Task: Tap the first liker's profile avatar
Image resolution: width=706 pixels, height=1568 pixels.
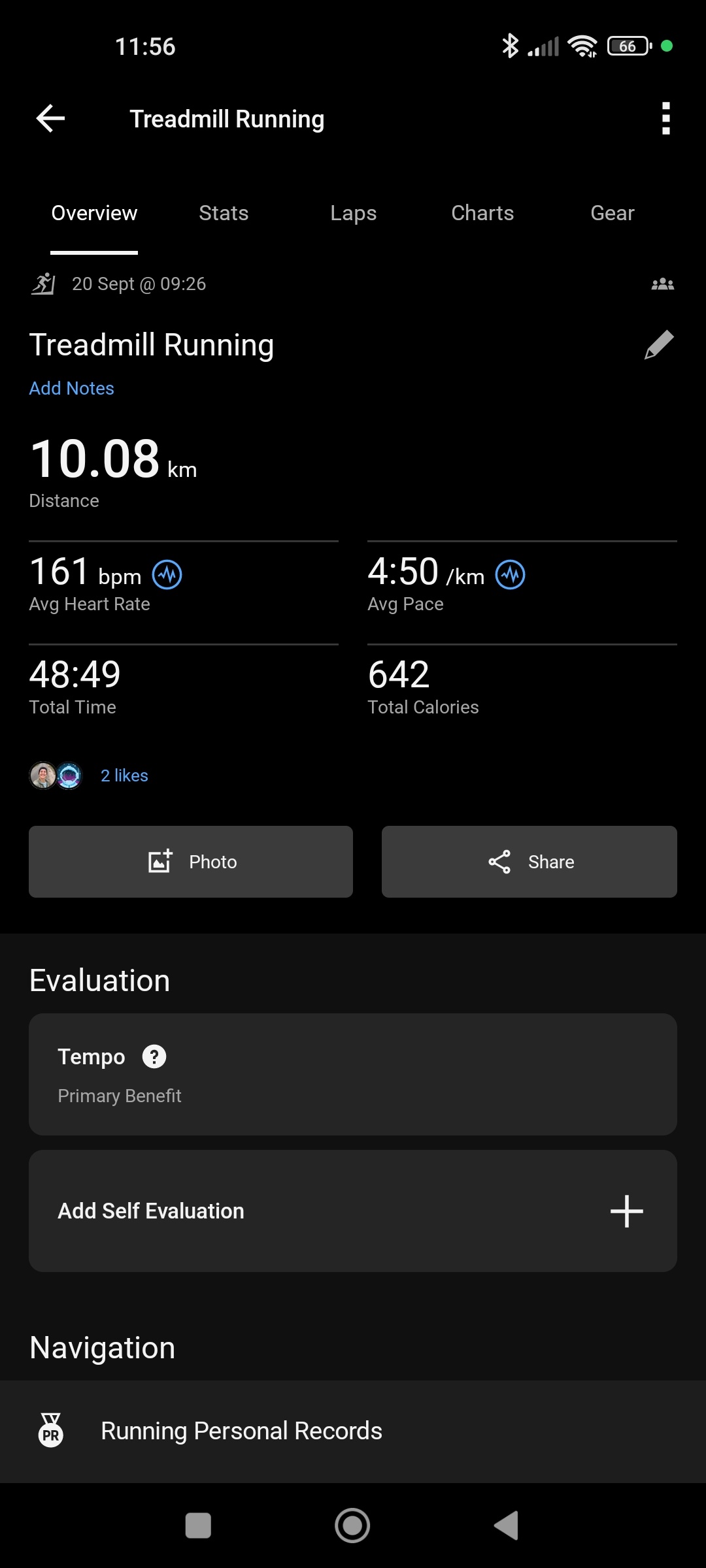Action: click(43, 776)
